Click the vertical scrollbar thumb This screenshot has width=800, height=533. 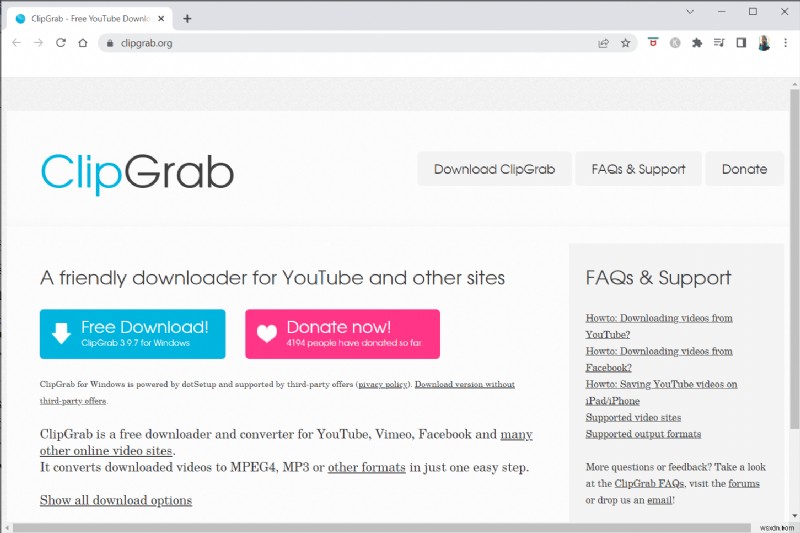pos(794,258)
